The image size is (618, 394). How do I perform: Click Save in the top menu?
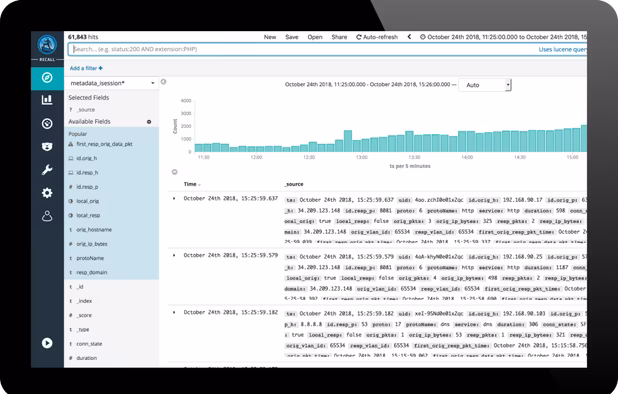(x=292, y=37)
